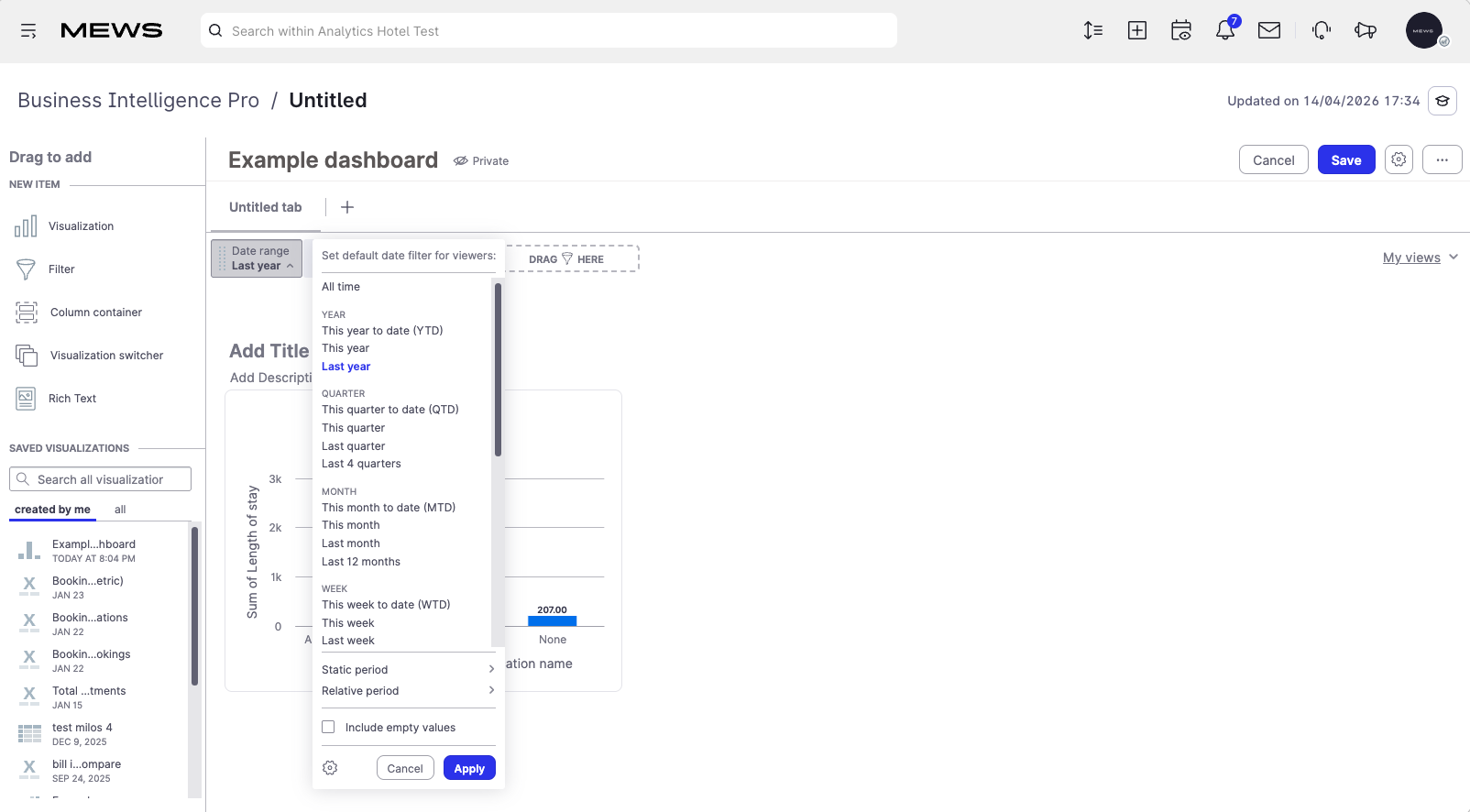This screenshot has height=812, width=1470.
Task: Expand the Static period submenu
Action: [x=408, y=670]
